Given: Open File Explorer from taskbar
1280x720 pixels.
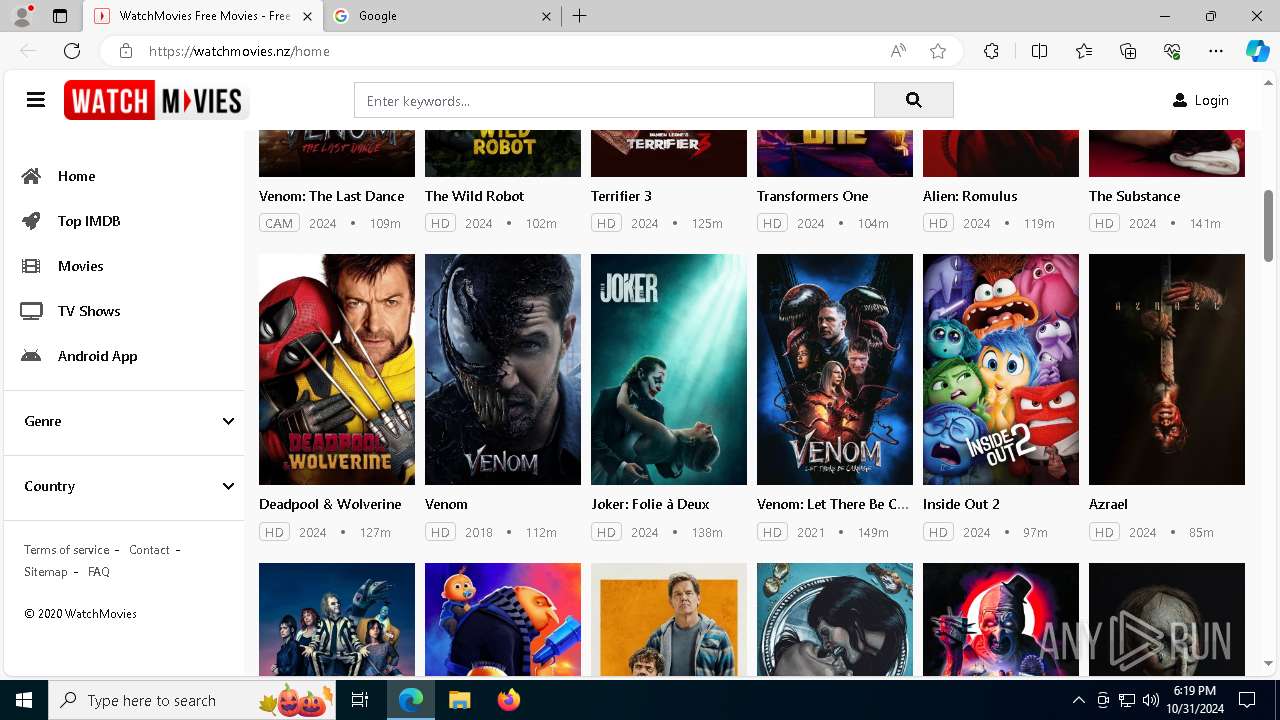Looking at the screenshot, I should [x=459, y=700].
